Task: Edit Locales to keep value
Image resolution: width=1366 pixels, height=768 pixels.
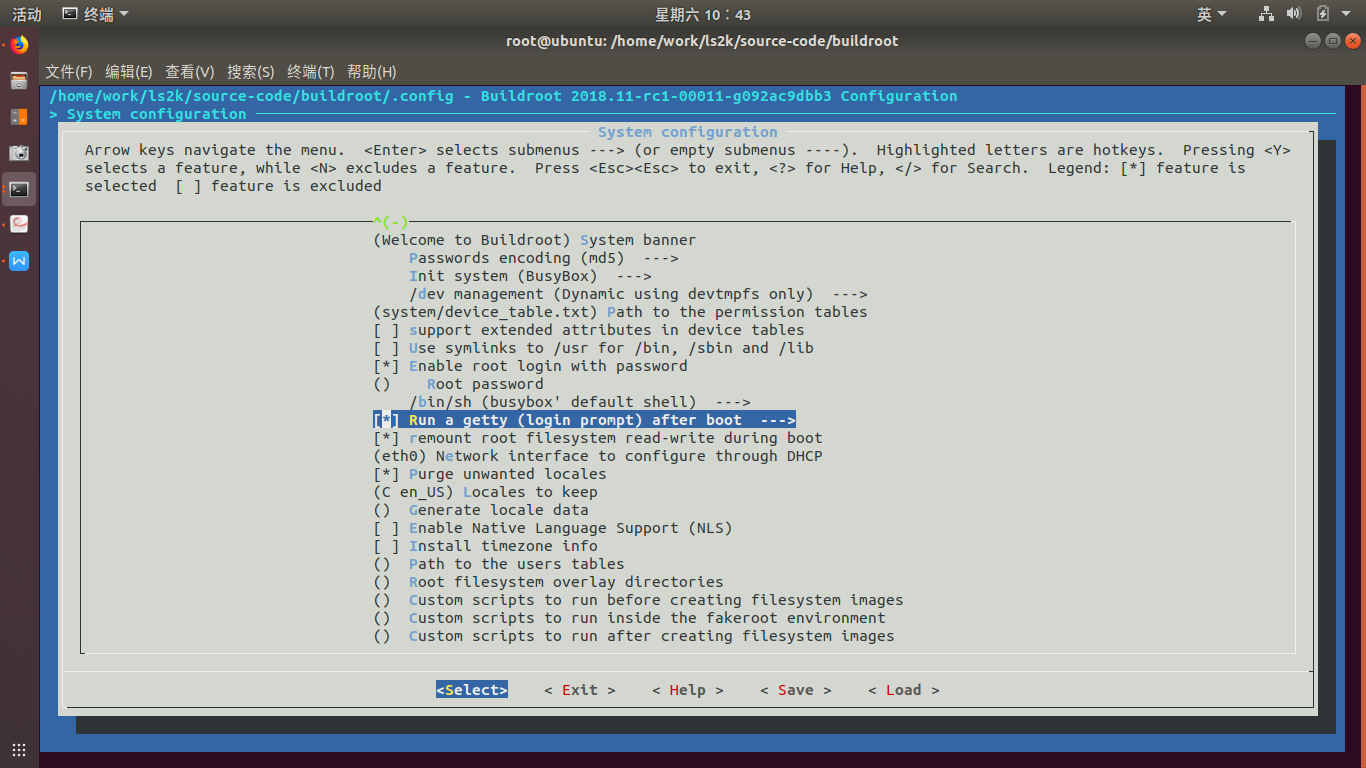Action: [486, 492]
